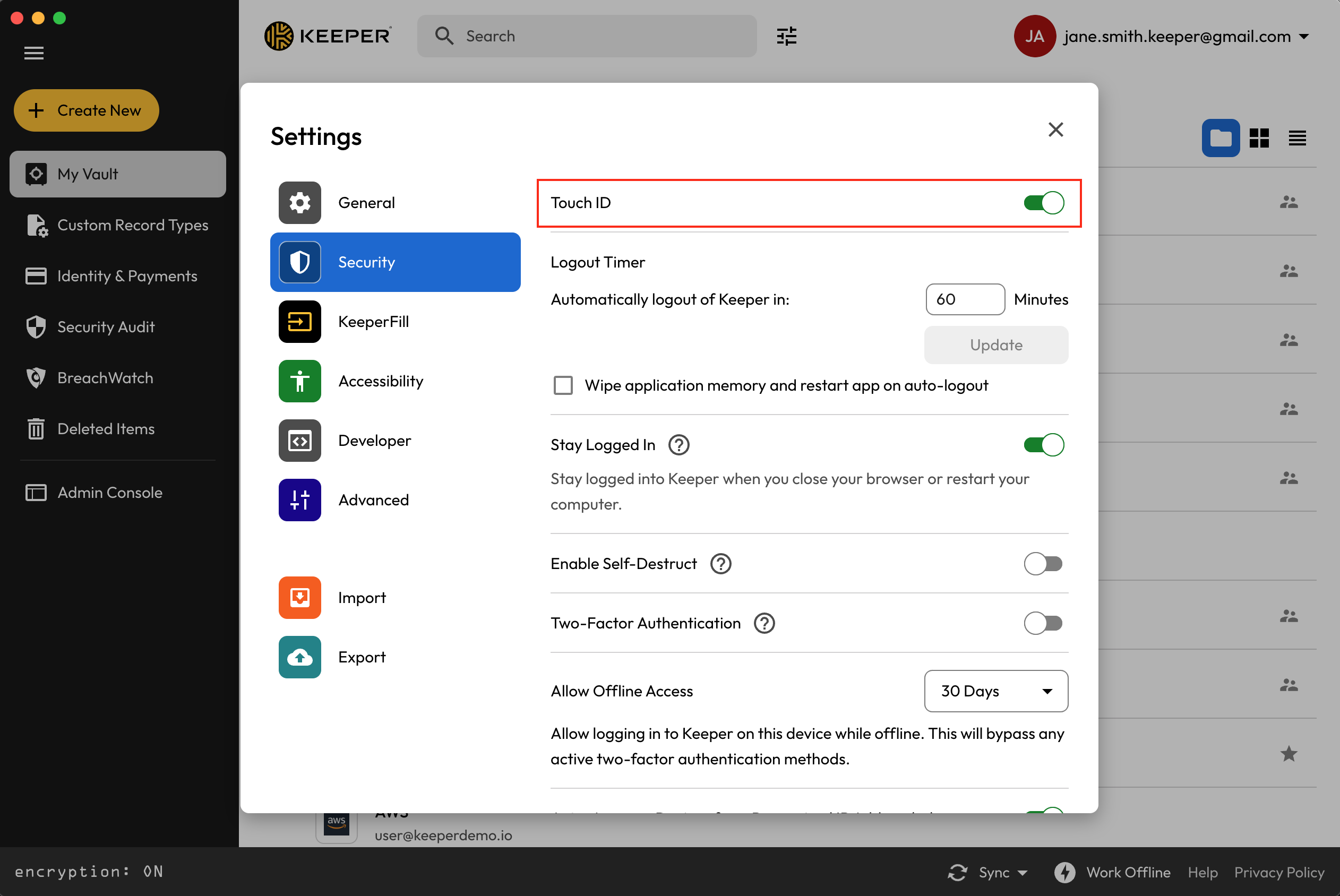Open hamburger menu in sidebar
1340x896 pixels.
point(34,53)
